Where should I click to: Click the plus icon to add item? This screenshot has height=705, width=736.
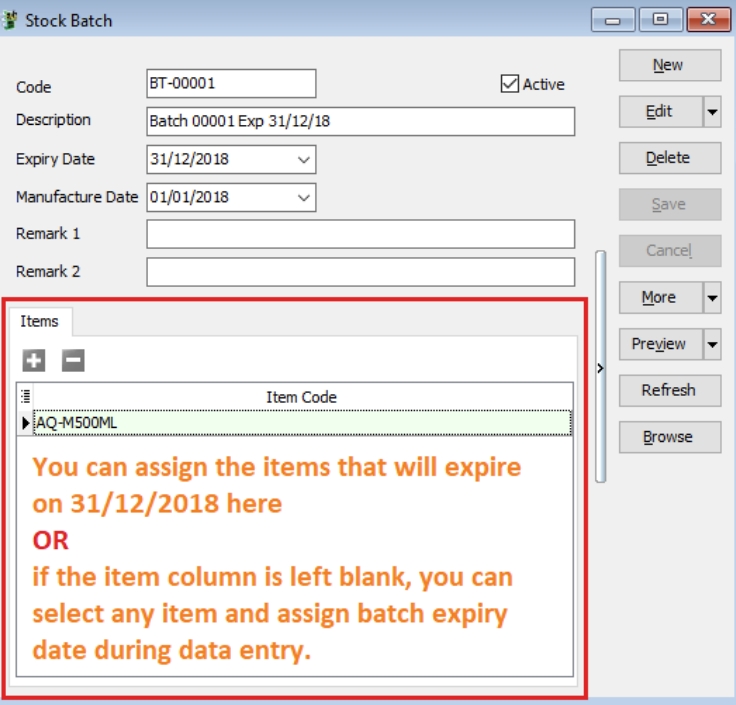(34, 361)
